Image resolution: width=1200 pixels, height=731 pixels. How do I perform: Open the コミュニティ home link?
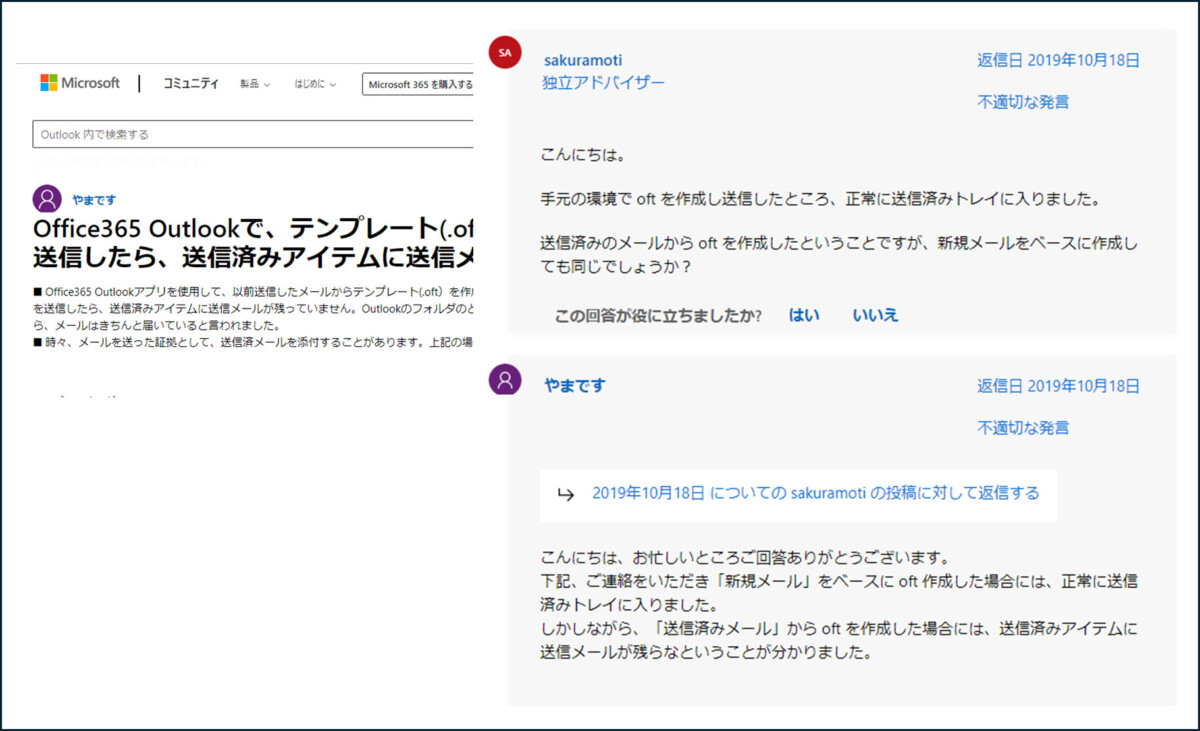191,84
